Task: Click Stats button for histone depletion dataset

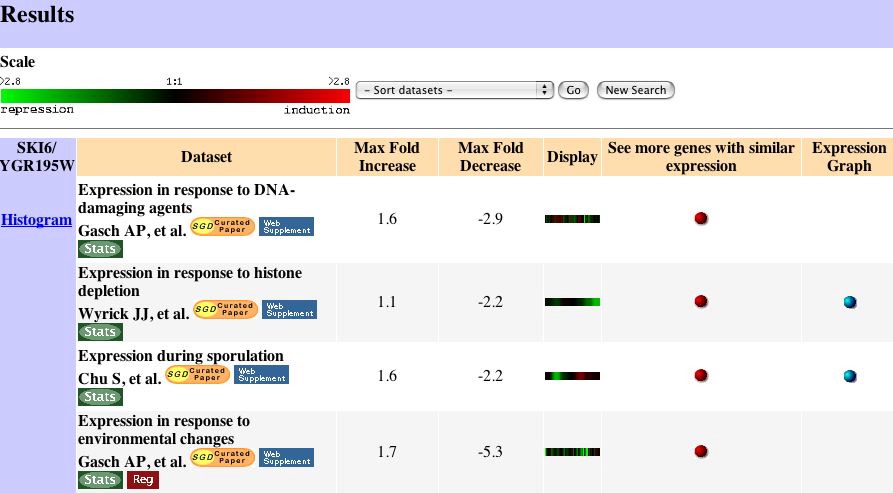Action: (100, 331)
